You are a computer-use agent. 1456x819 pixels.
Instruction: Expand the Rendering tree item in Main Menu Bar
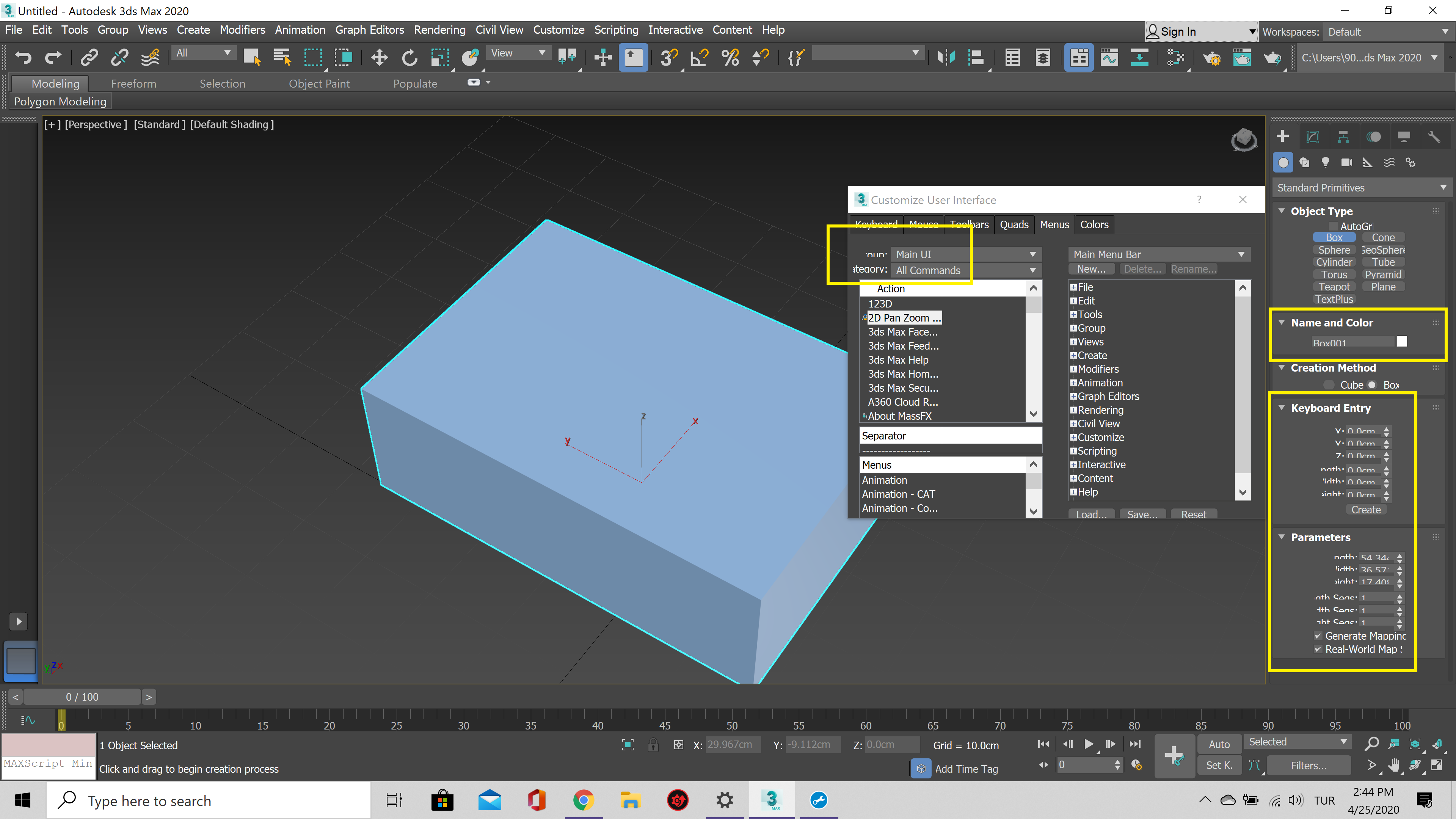tap(1074, 410)
